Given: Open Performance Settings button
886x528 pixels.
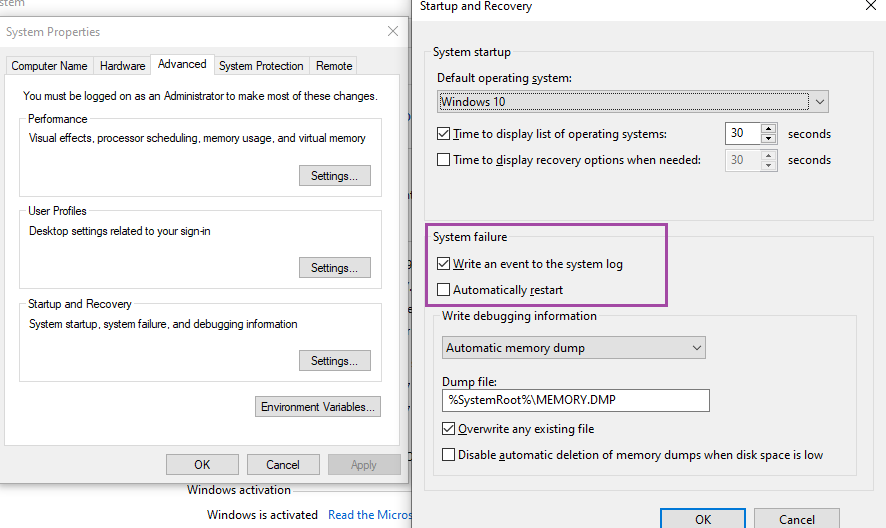Looking at the screenshot, I should [334, 176].
